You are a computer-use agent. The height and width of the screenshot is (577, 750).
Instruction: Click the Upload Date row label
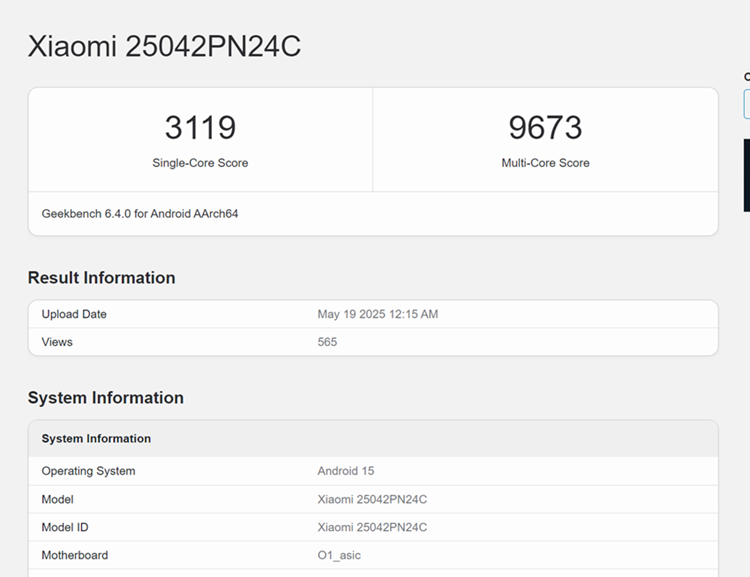[x=74, y=314]
